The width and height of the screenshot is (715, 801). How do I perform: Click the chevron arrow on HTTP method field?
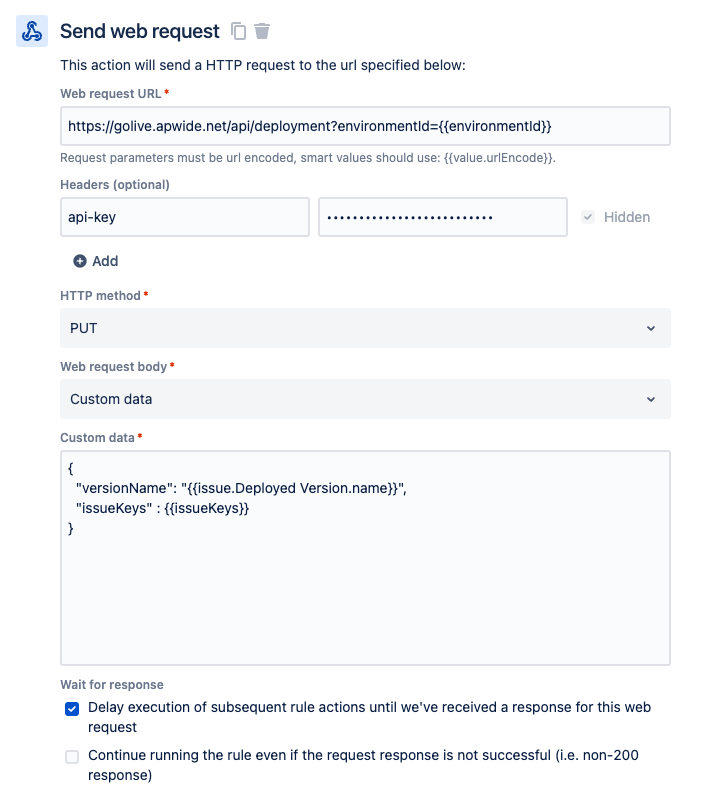click(651, 328)
